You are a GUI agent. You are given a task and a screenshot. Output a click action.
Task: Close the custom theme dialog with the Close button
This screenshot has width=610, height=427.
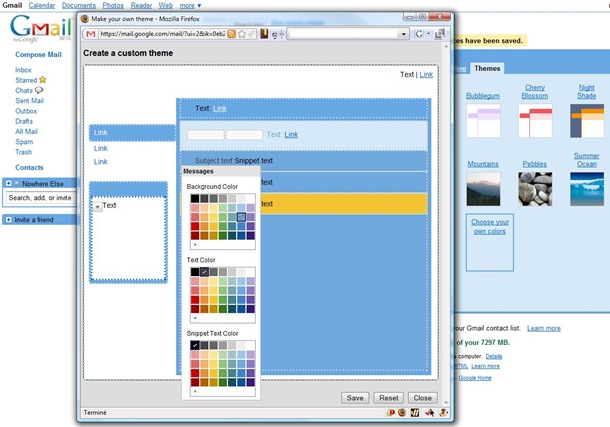[422, 398]
